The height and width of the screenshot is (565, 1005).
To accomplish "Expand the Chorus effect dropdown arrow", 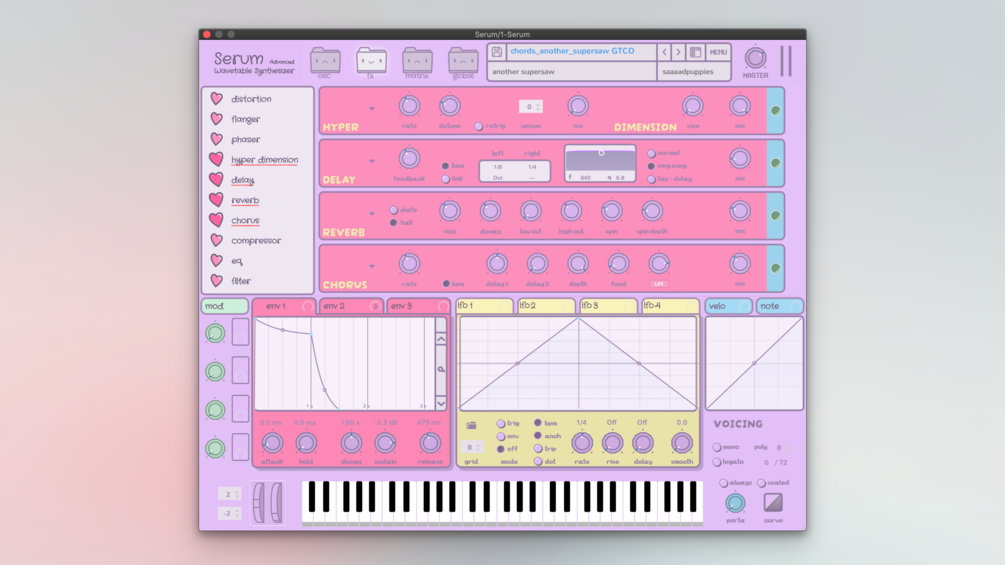I will [x=372, y=266].
